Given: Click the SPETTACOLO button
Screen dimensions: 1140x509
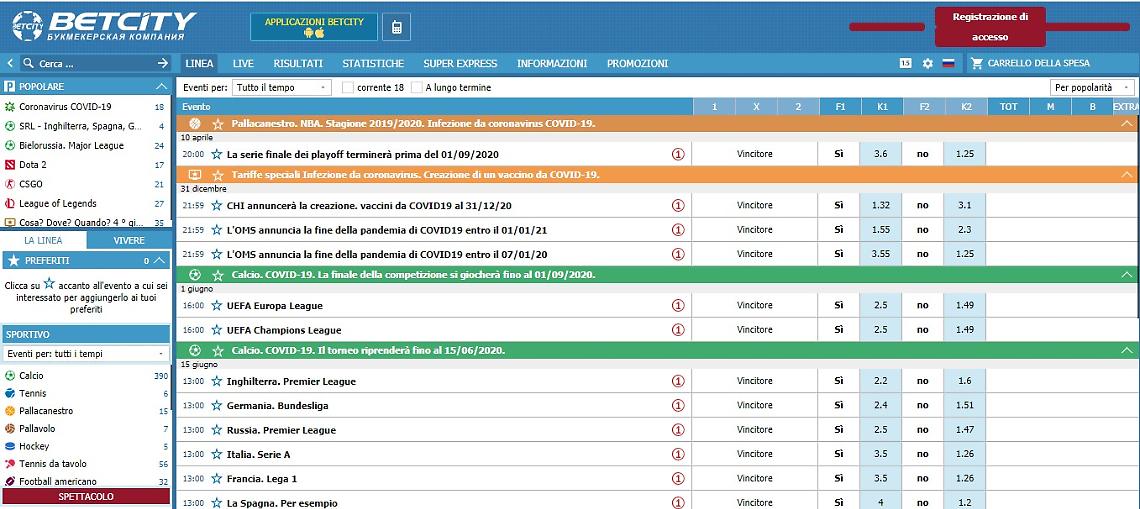Looking at the screenshot, I should [86, 496].
